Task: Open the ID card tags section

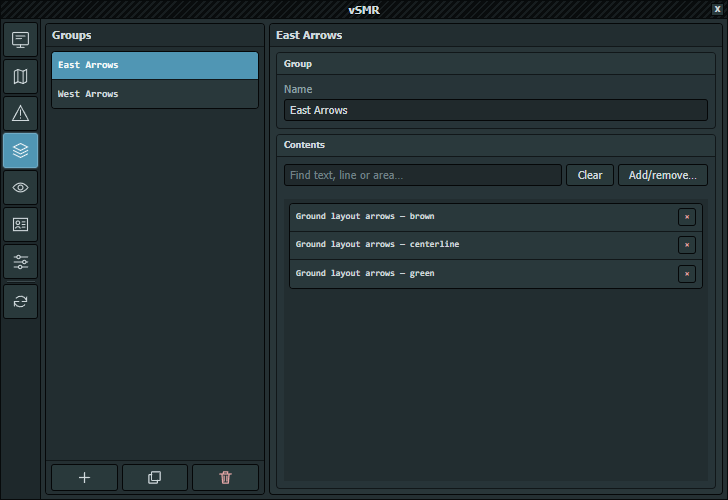Action: pyautogui.click(x=20, y=225)
